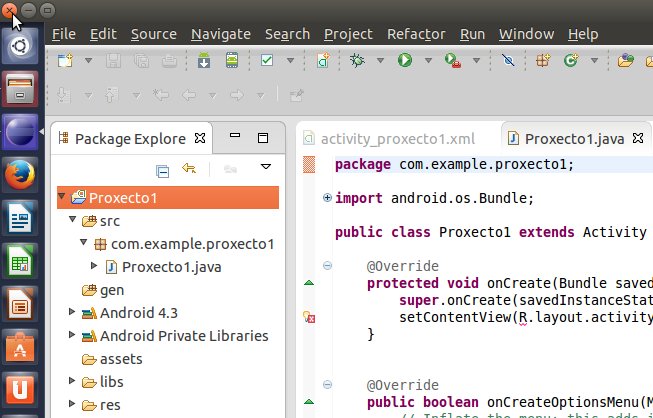Viewport: 653px width, 418px height.
Task: Maximize the Package Explorer view
Action: point(263,138)
